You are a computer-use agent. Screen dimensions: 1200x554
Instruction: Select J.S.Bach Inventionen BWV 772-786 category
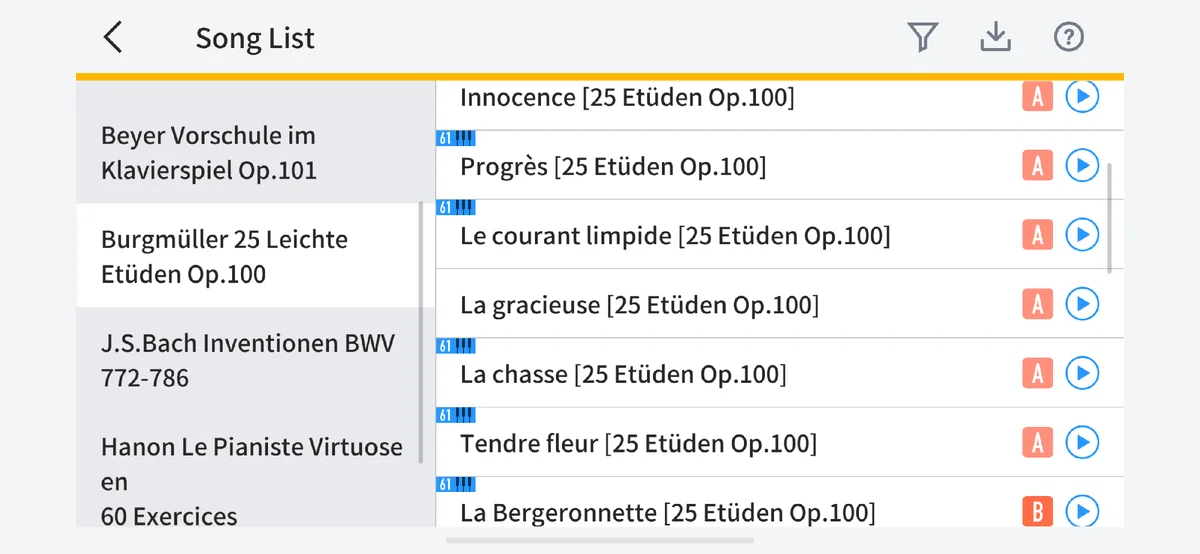[248, 360]
